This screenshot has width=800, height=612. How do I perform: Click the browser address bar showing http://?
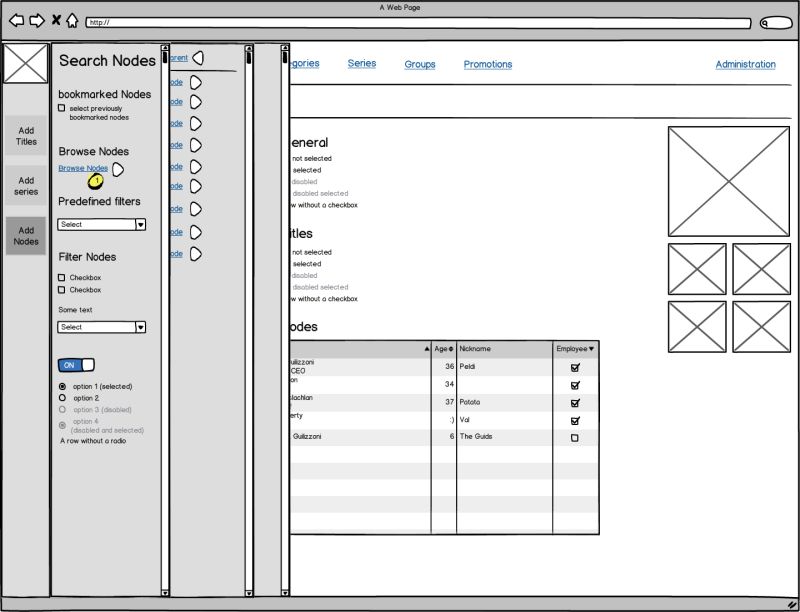(418, 22)
